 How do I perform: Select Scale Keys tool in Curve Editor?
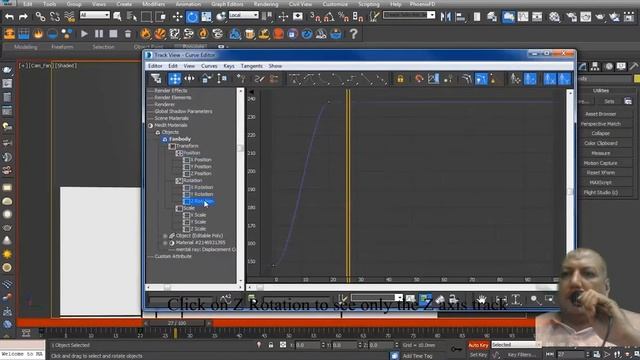click(x=206, y=78)
